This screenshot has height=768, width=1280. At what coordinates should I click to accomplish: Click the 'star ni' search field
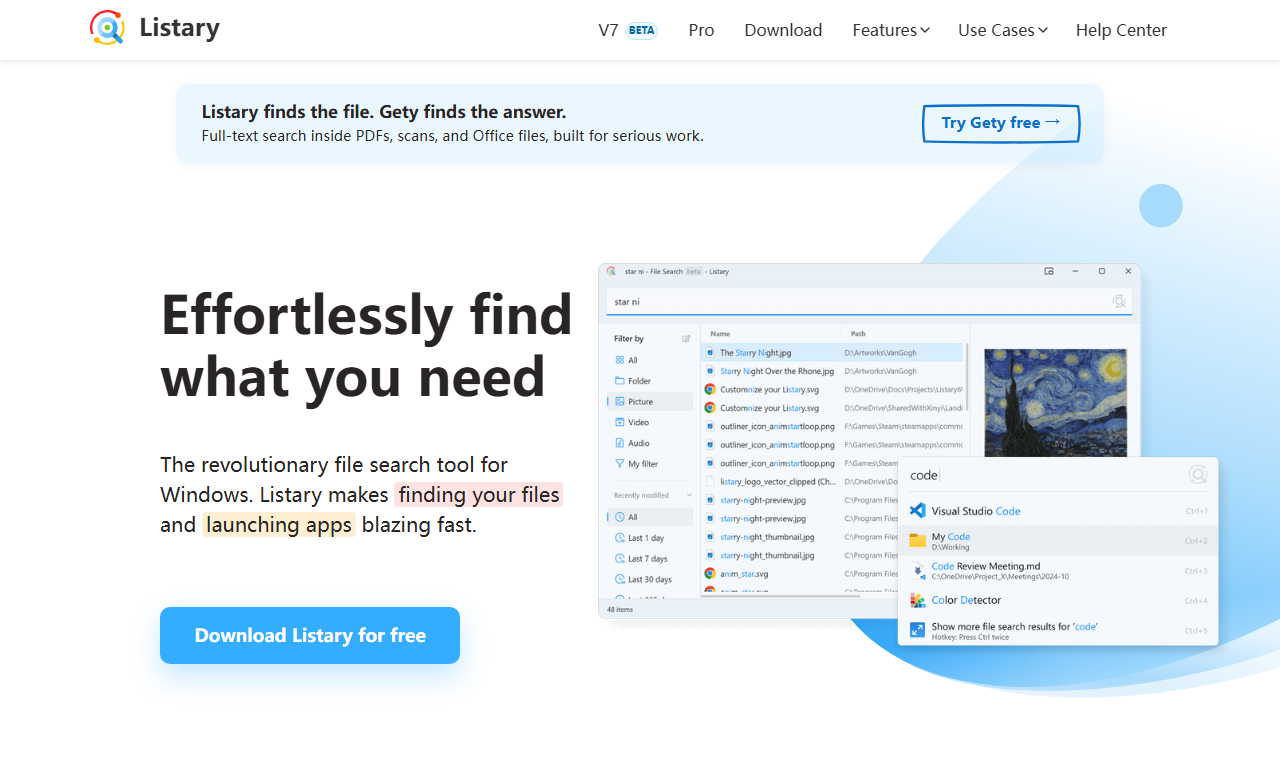[869, 301]
